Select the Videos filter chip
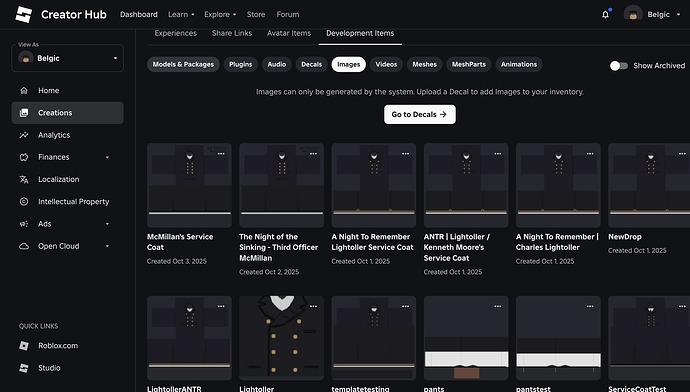Screen dimensions: 690x392 click(386, 64)
